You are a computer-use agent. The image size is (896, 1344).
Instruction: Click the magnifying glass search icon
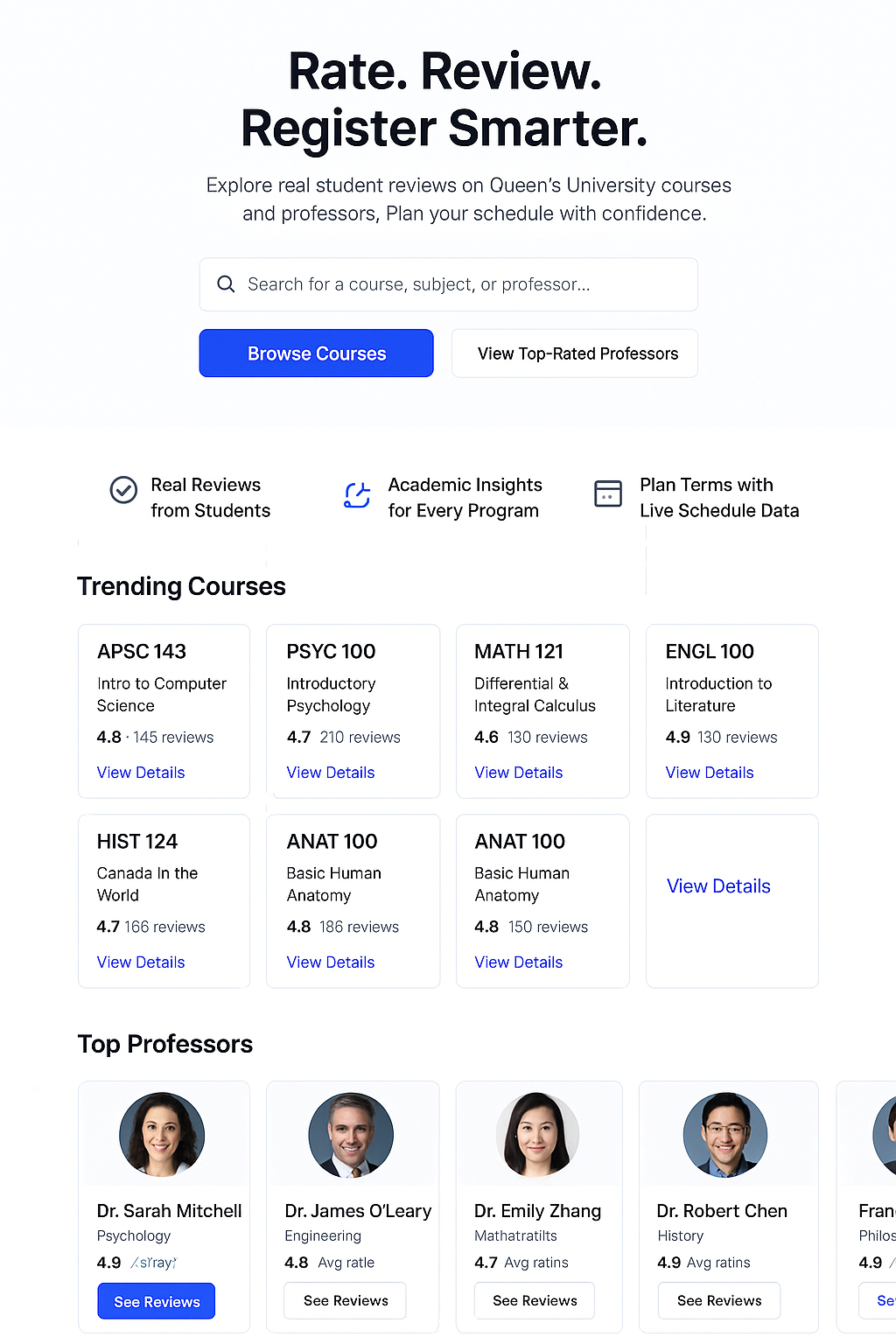tap(226, 284)
